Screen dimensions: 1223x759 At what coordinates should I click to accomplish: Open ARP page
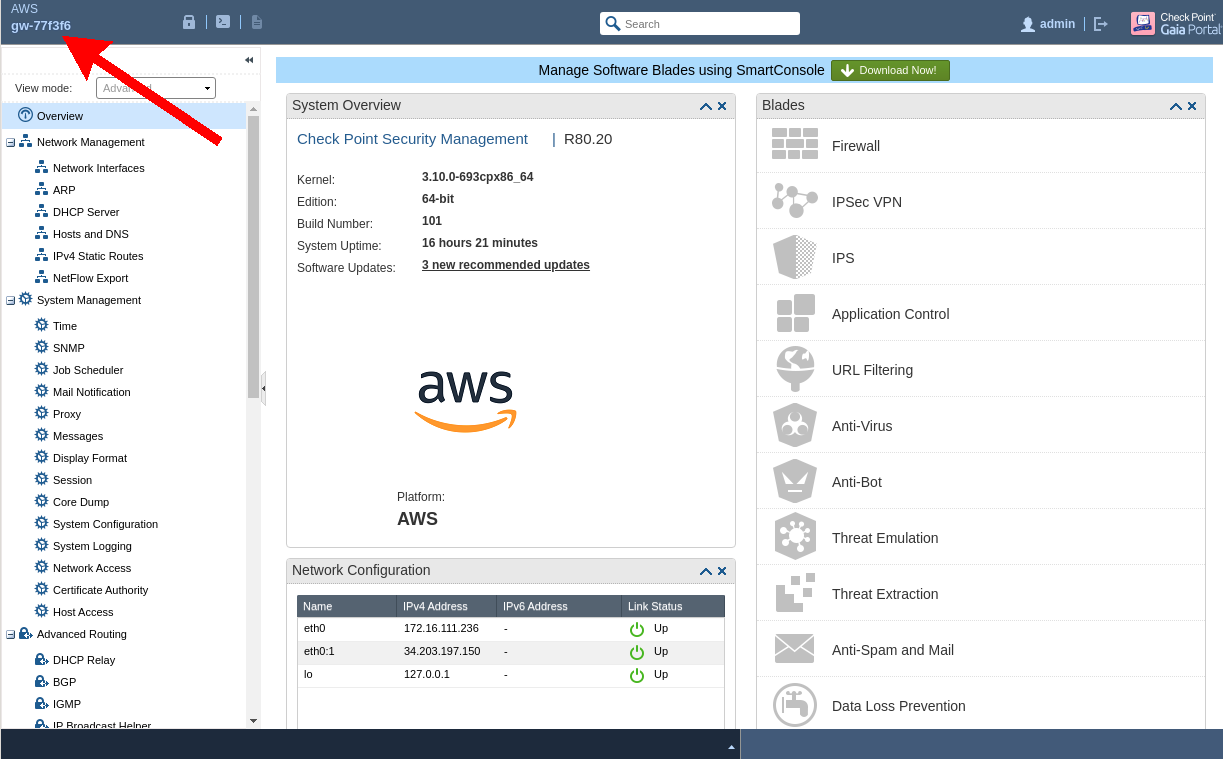[64, 190]
